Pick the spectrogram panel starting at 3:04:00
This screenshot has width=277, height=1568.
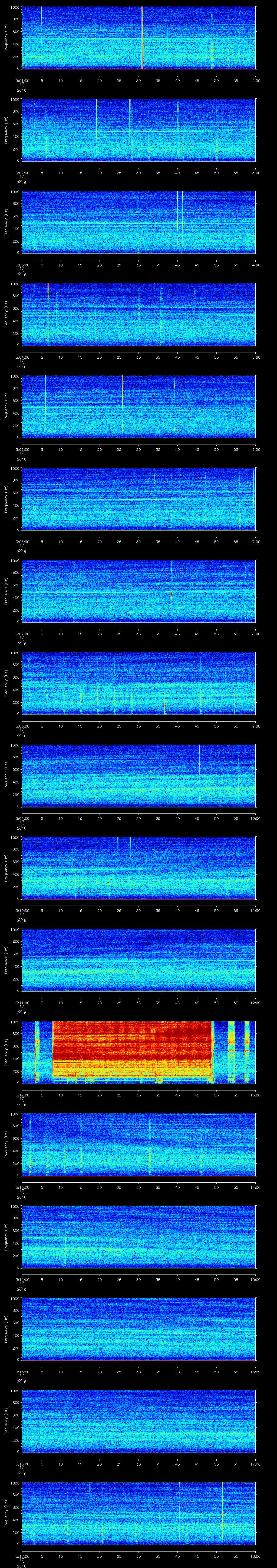coord(139,314)
